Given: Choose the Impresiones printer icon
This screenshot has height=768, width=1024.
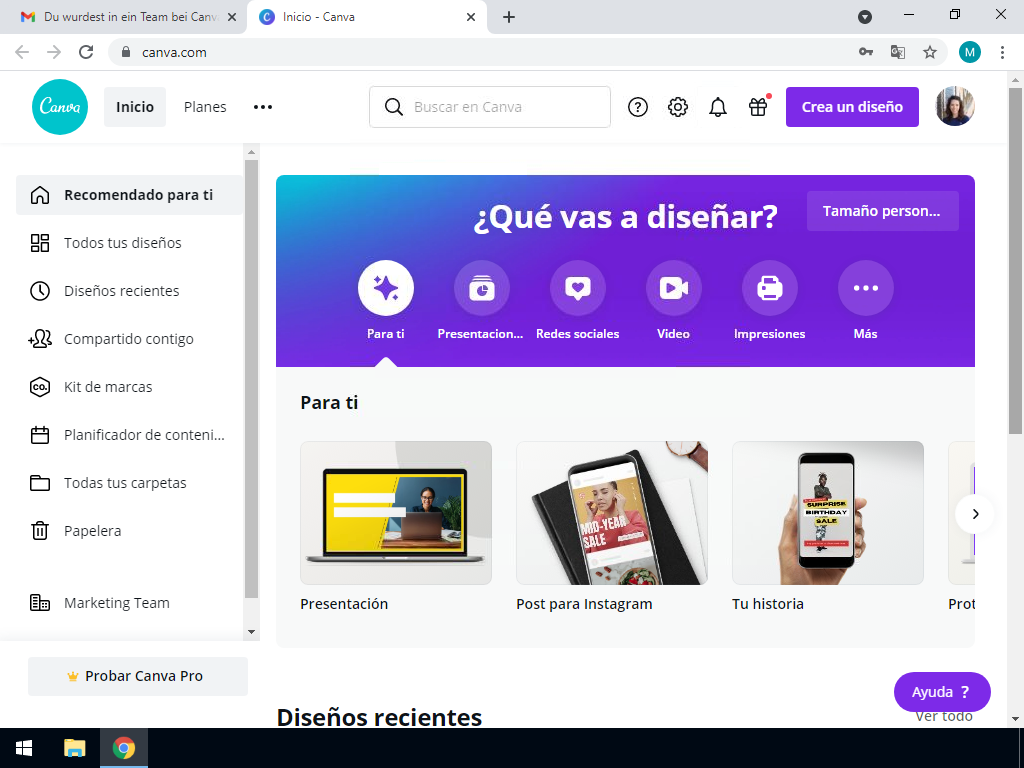Looking at the screenshot, I should [769, 288].
